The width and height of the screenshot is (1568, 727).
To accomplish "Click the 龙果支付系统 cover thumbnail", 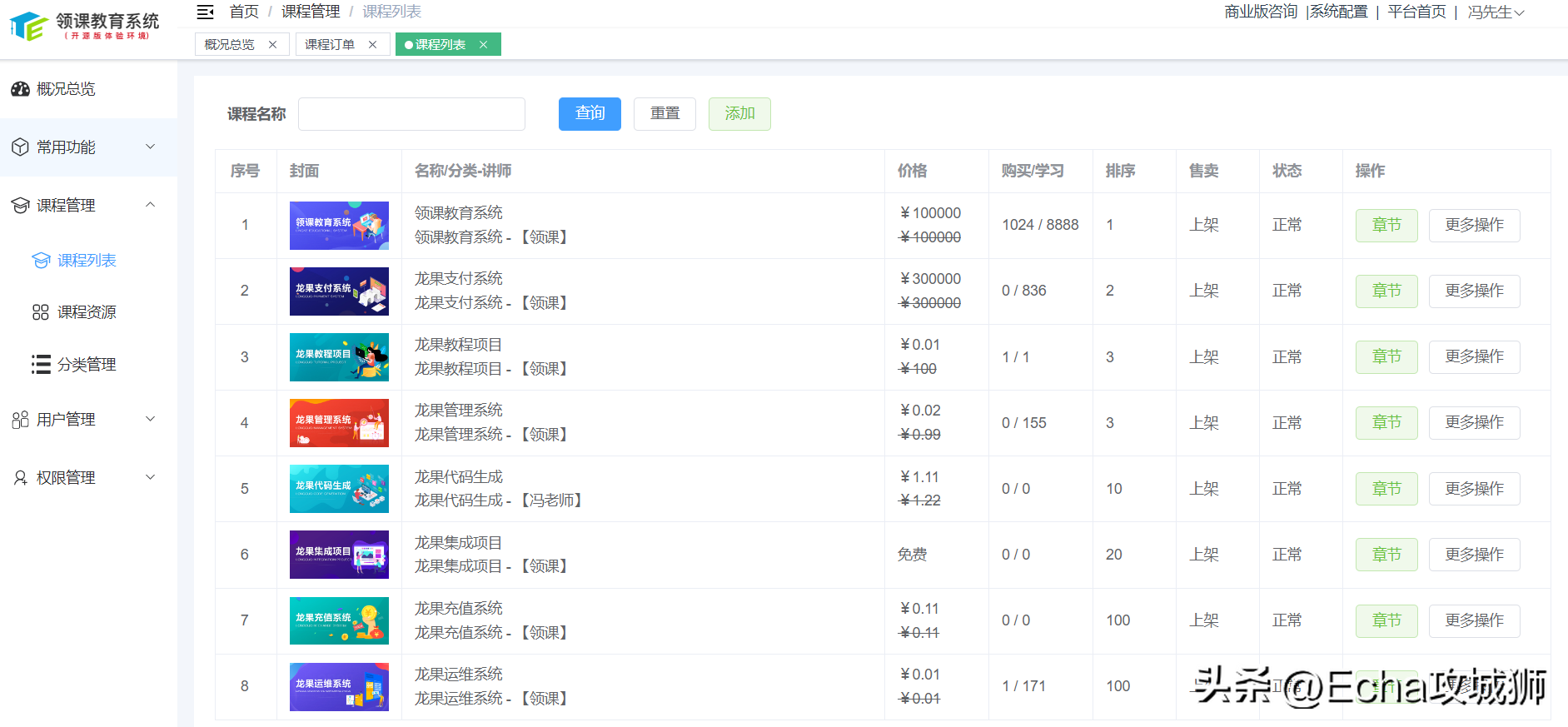I will tap(339, 291).
